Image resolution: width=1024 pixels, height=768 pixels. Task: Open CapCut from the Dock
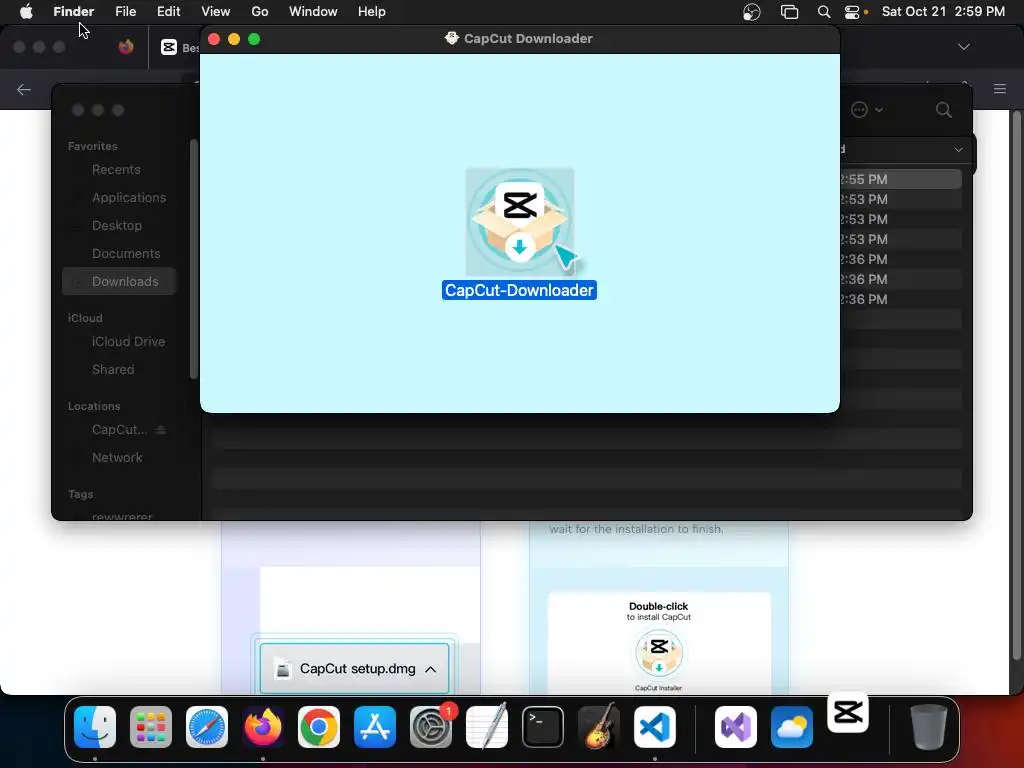coord(848,712)
